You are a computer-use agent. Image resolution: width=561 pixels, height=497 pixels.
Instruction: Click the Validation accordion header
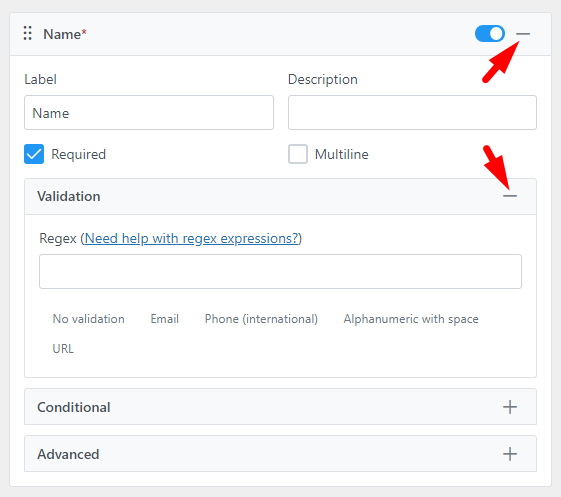280,196
